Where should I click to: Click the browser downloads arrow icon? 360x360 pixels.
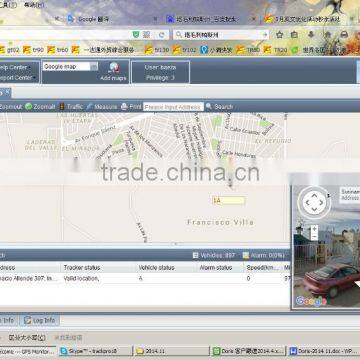(311, 34)
